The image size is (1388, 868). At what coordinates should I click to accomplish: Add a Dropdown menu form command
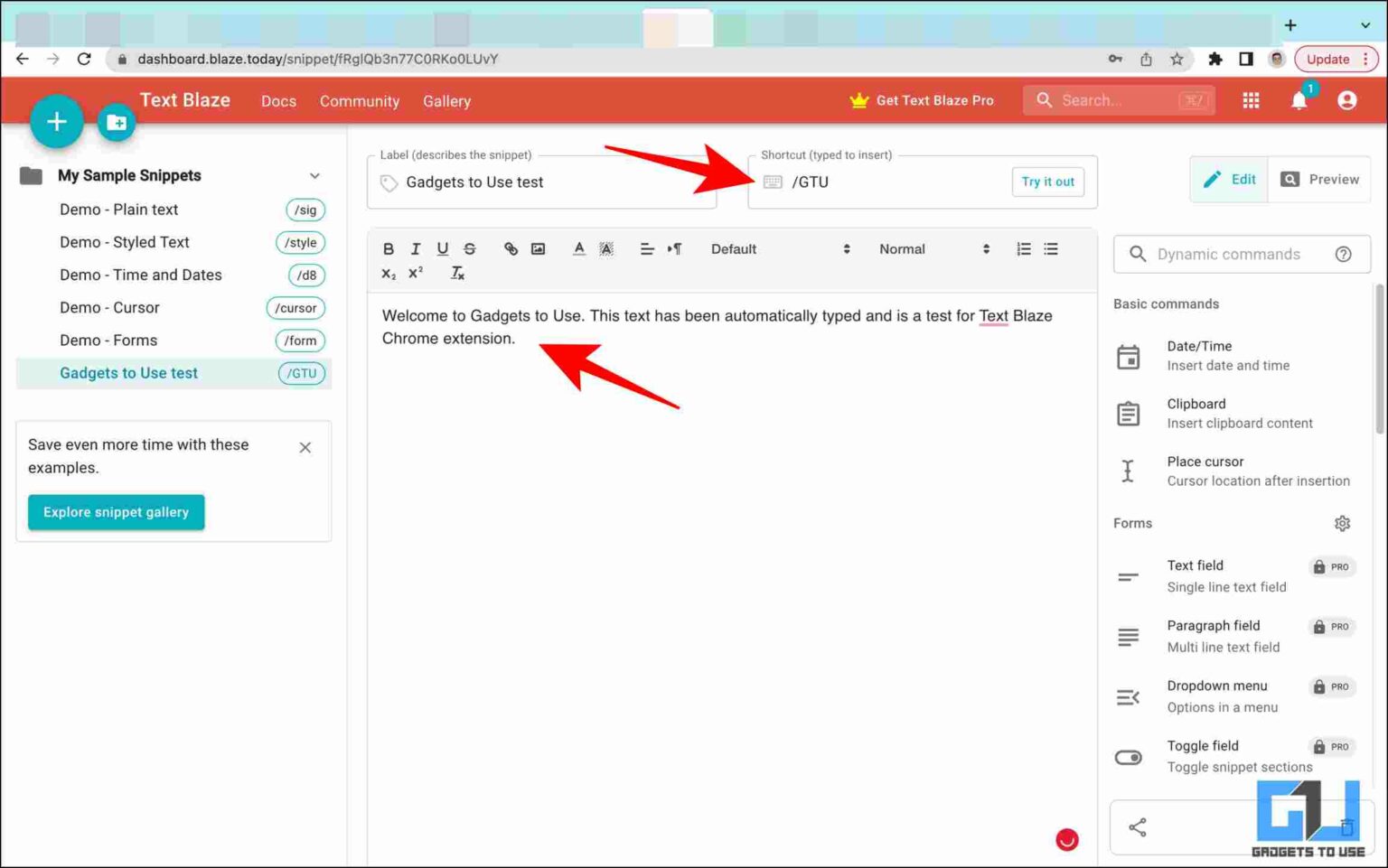tap(1217, 695)
